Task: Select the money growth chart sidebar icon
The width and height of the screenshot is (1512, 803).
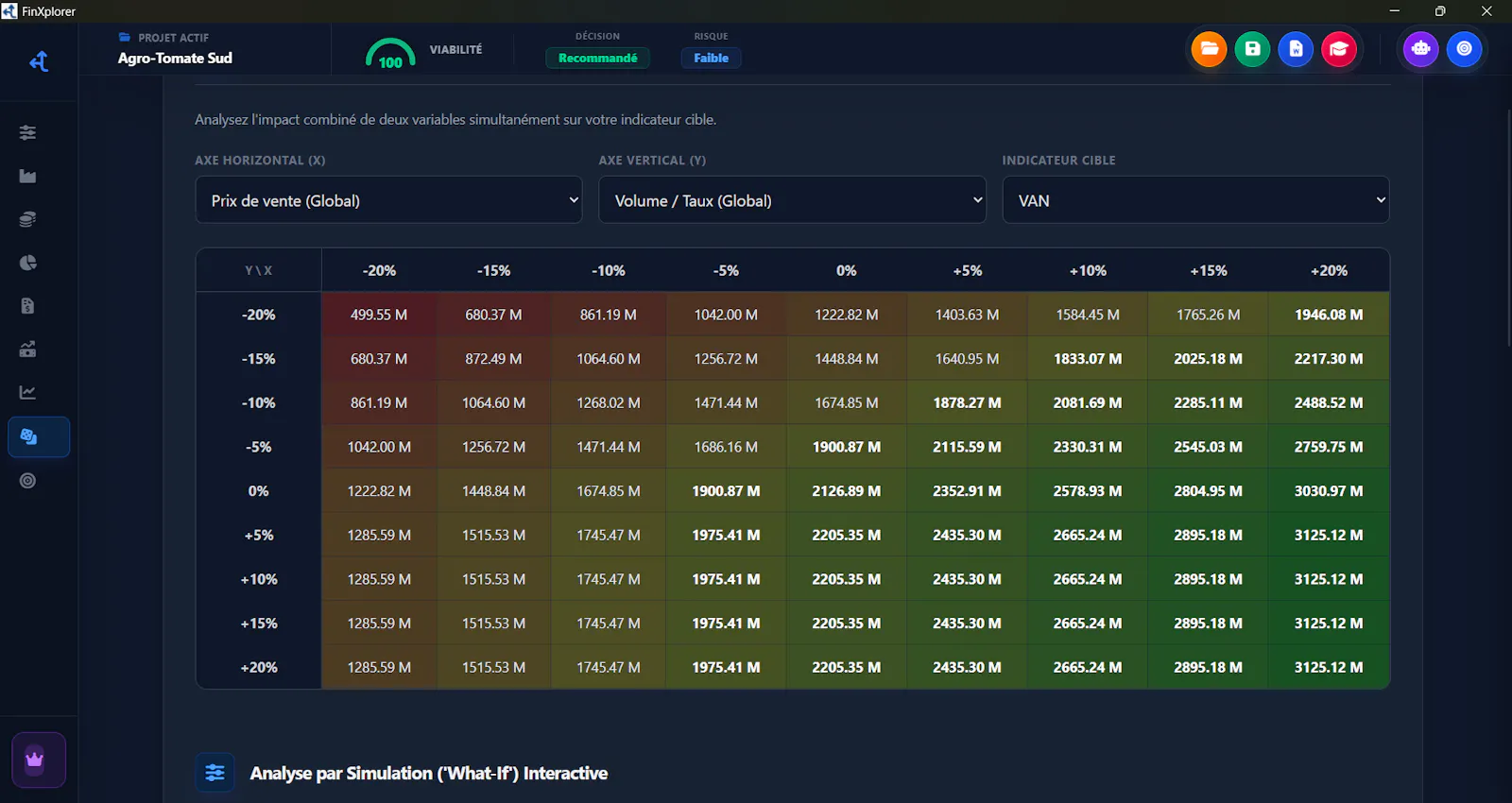Action: coord(27,350)
